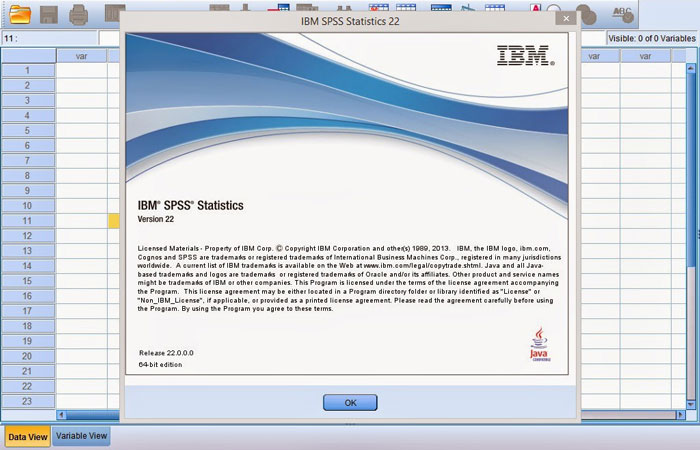This screenshot has width=700, height=450.
Task: Save the dataset using the floppy disk icon
Action: [49, 14]
